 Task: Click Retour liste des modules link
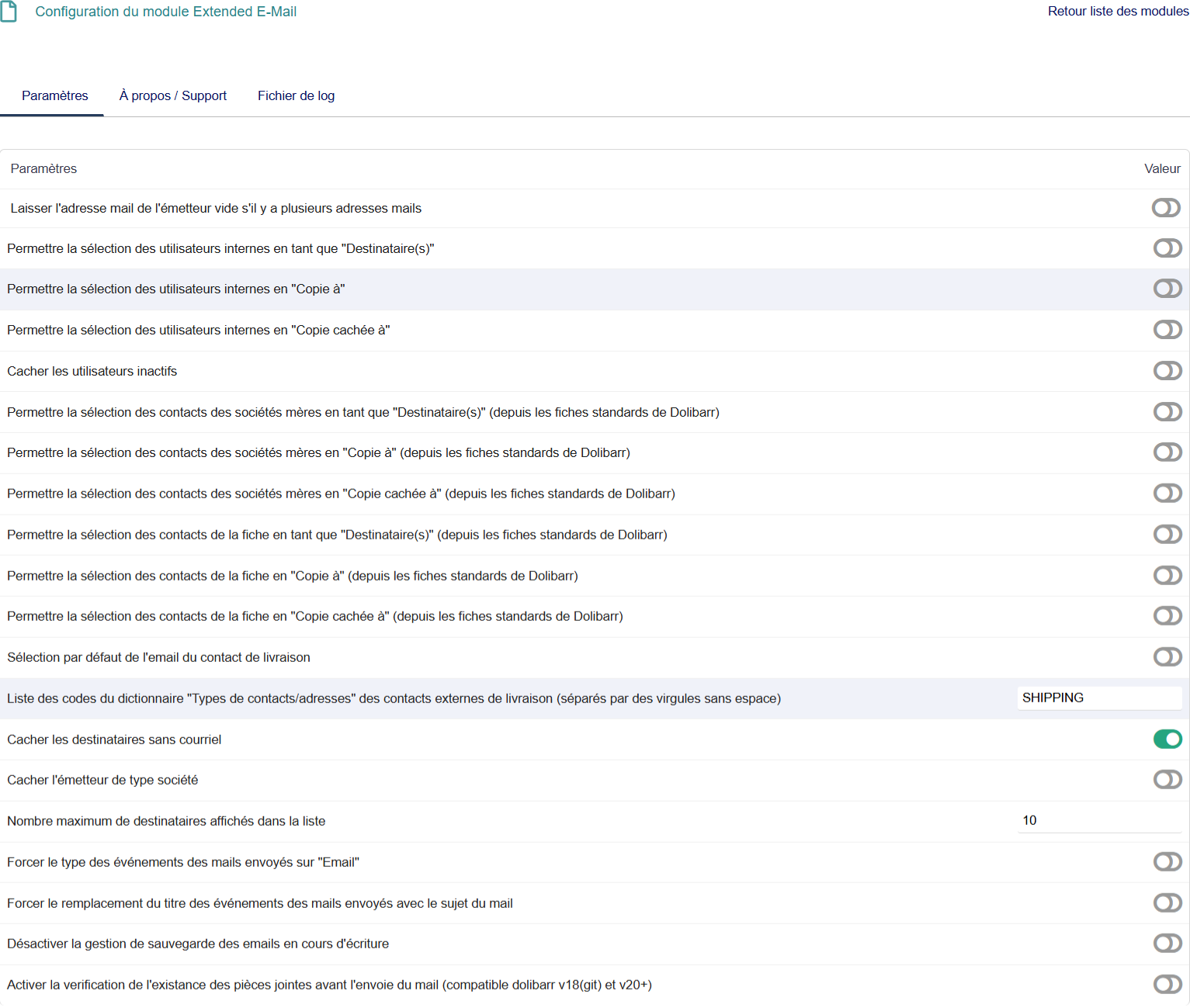click(x=1117, y=11)
